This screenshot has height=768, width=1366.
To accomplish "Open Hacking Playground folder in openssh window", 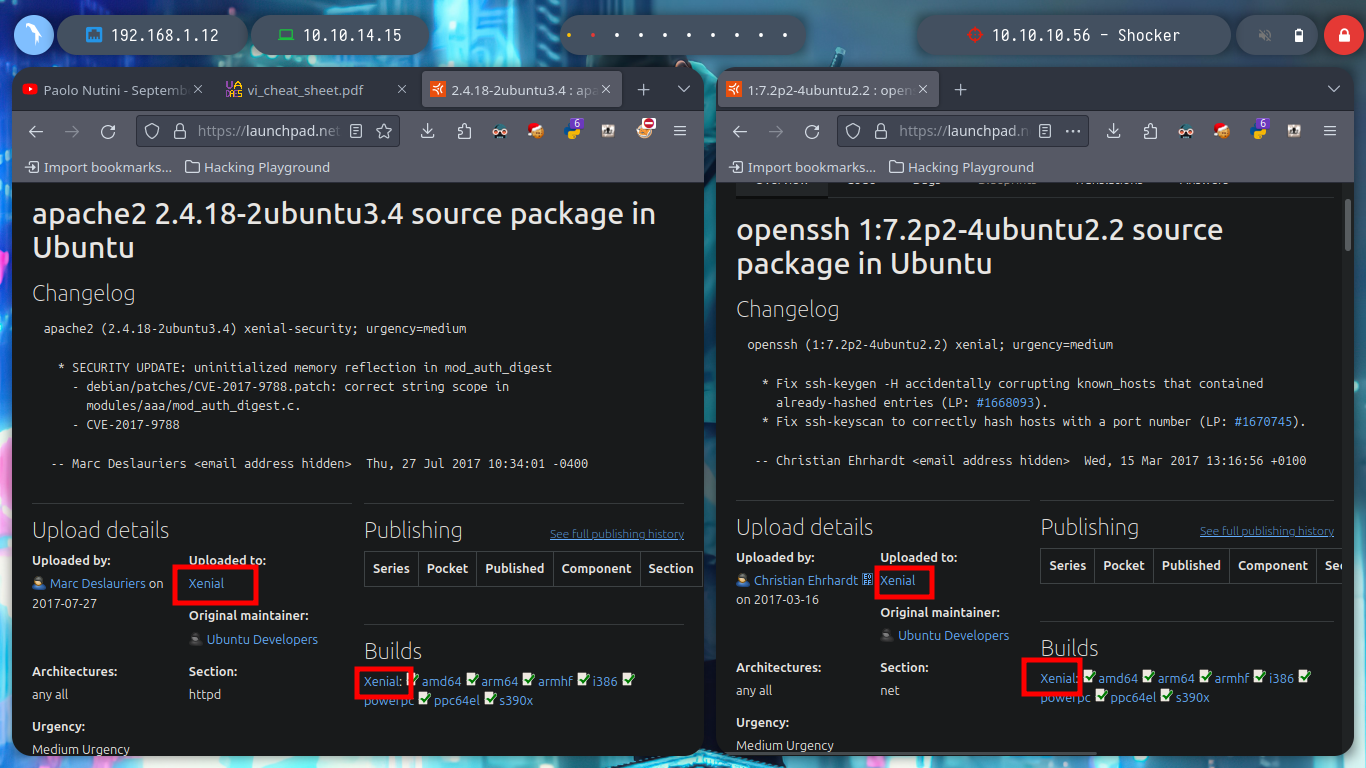I will click(x=961, y=167).
